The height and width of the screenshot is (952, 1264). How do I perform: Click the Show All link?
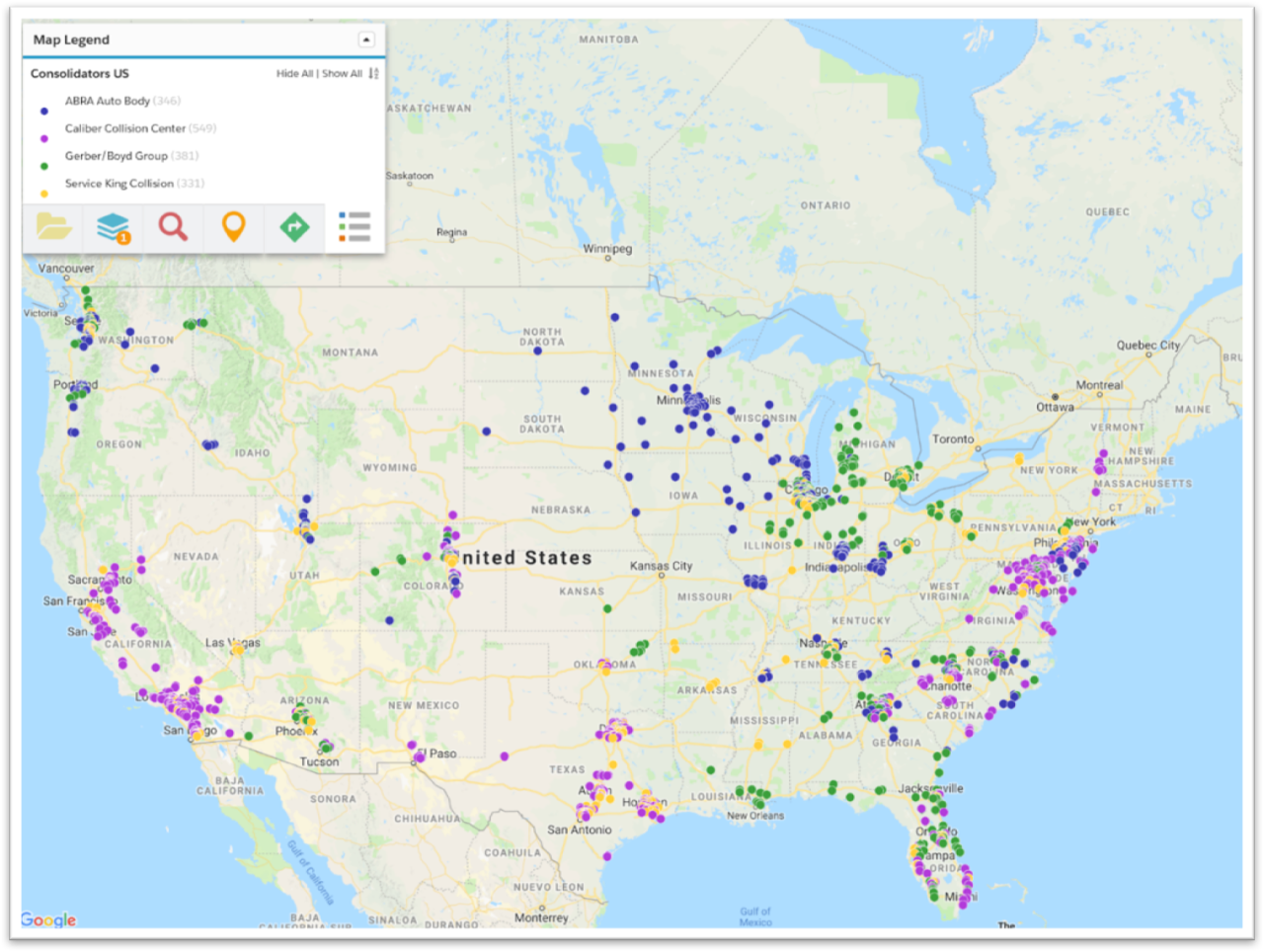(343, 73)
